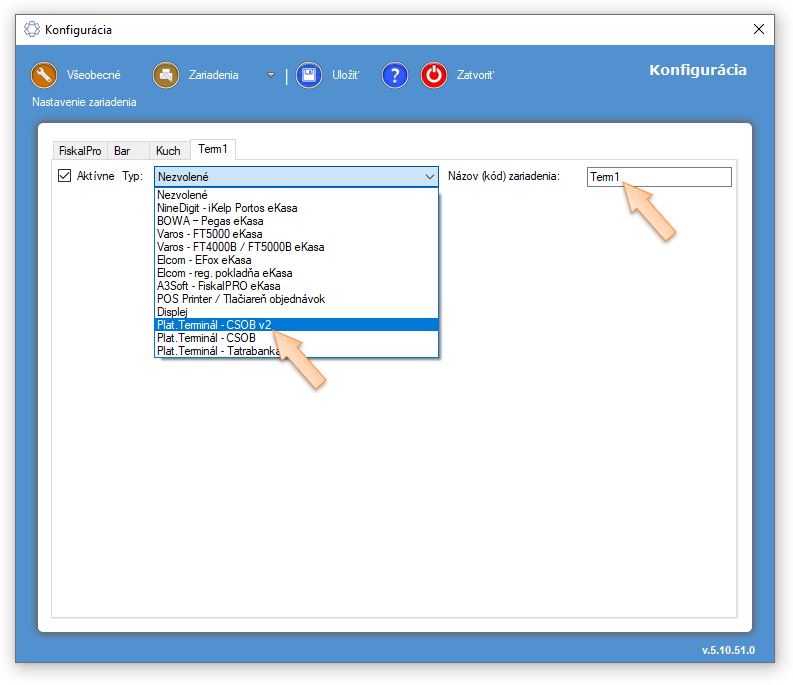
Task: Click the Všeobecné wrench icon
Action: pyautogui.click(x=44, y=76)
